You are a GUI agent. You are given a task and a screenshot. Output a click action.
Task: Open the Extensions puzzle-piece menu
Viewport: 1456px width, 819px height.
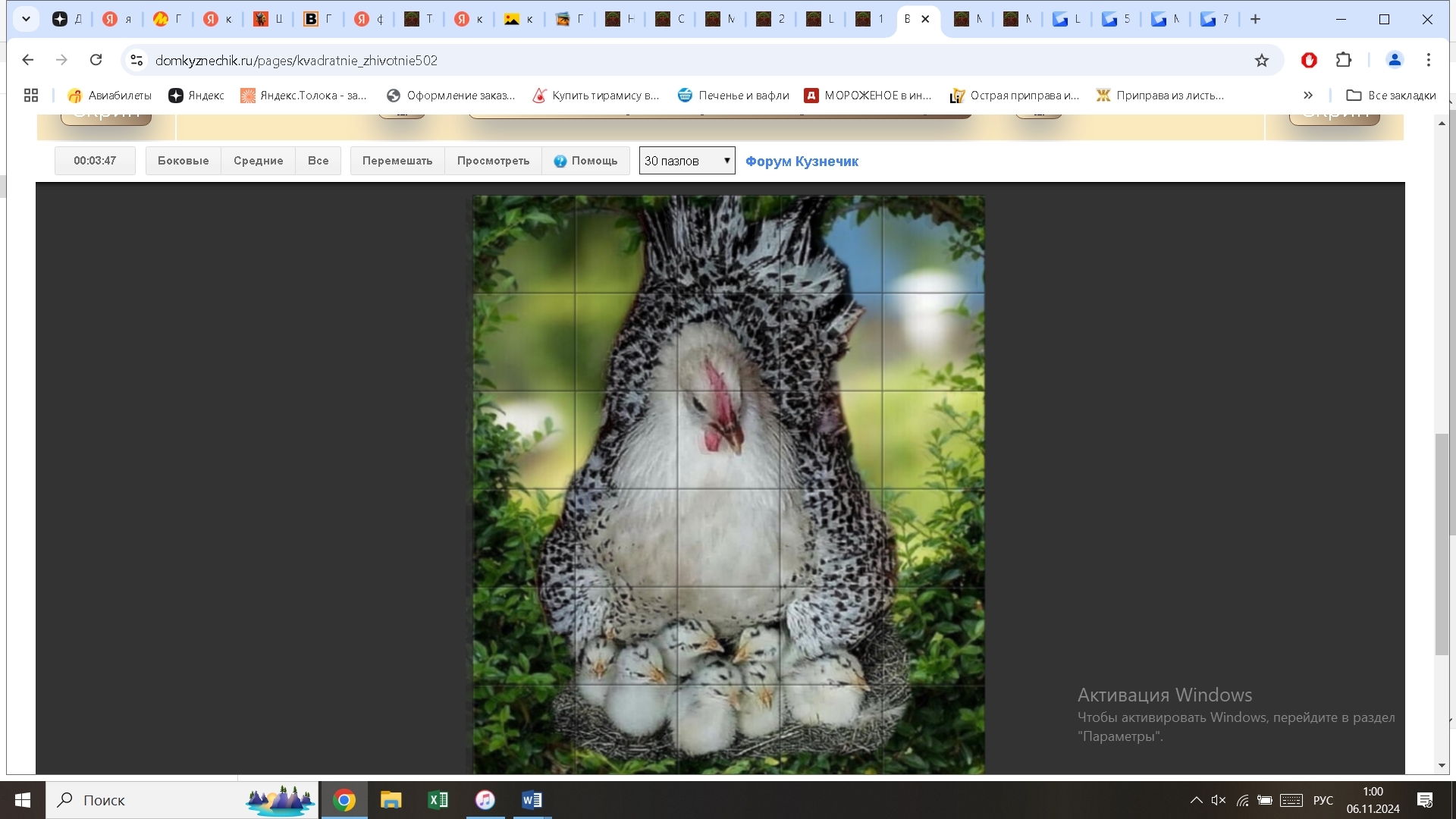tap(1344, 60)
